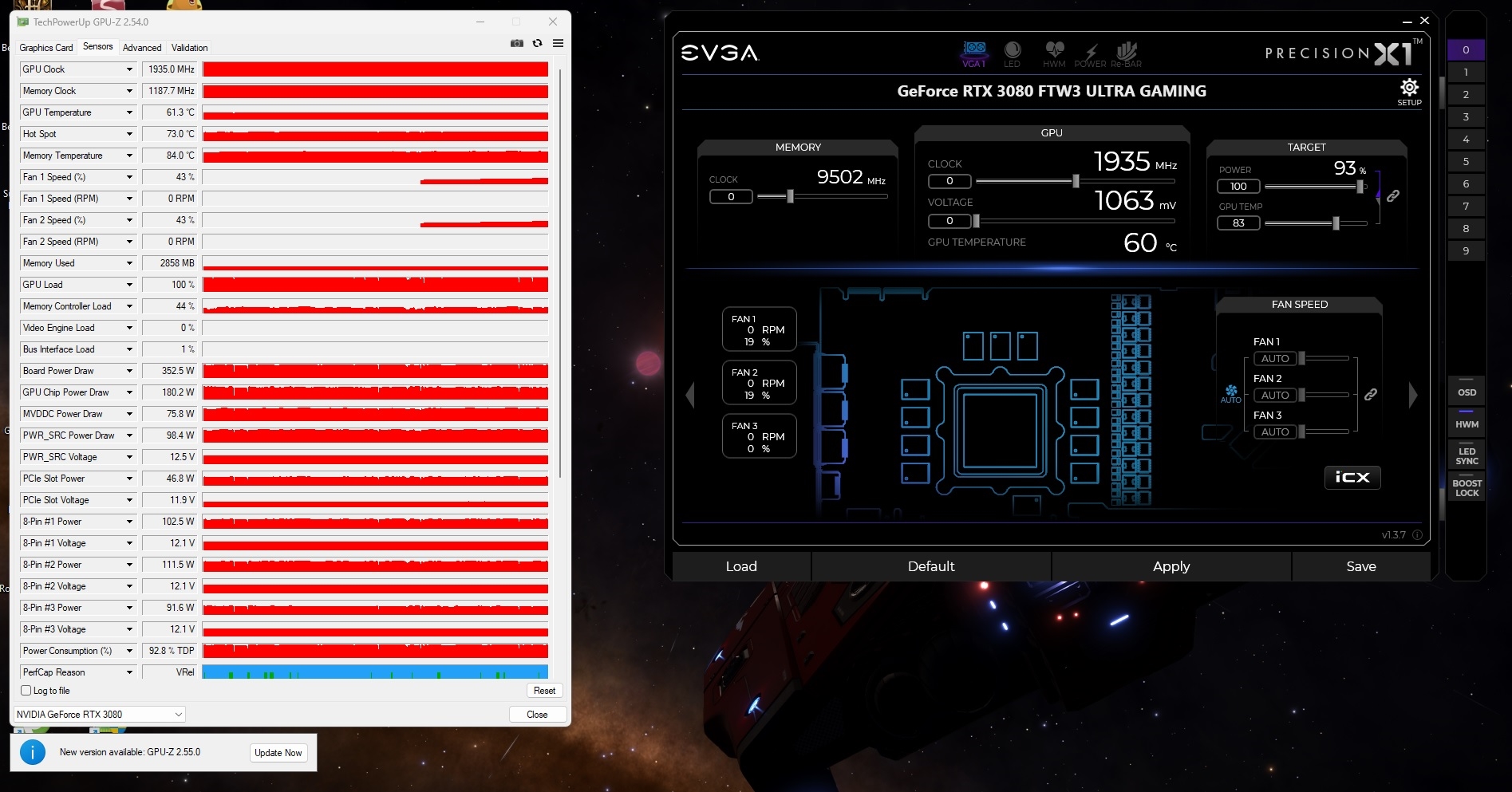Click the info icon next to v1.3.7
This screenshot has width=1512, height=792.
[x=1417, y=535]
